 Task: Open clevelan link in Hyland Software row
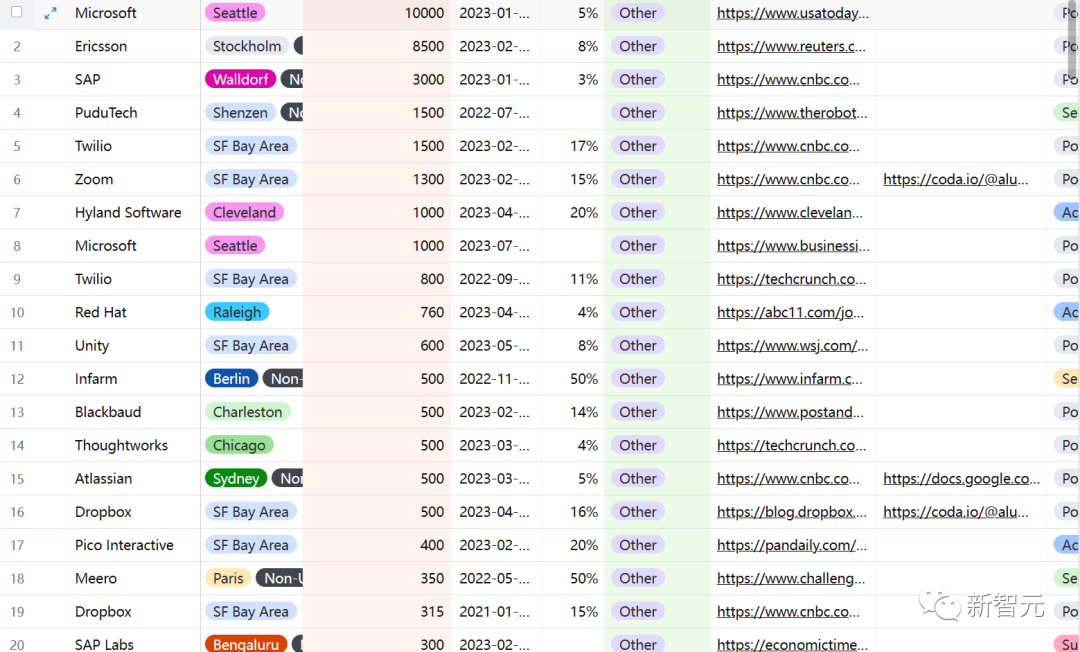click(789, 213)
